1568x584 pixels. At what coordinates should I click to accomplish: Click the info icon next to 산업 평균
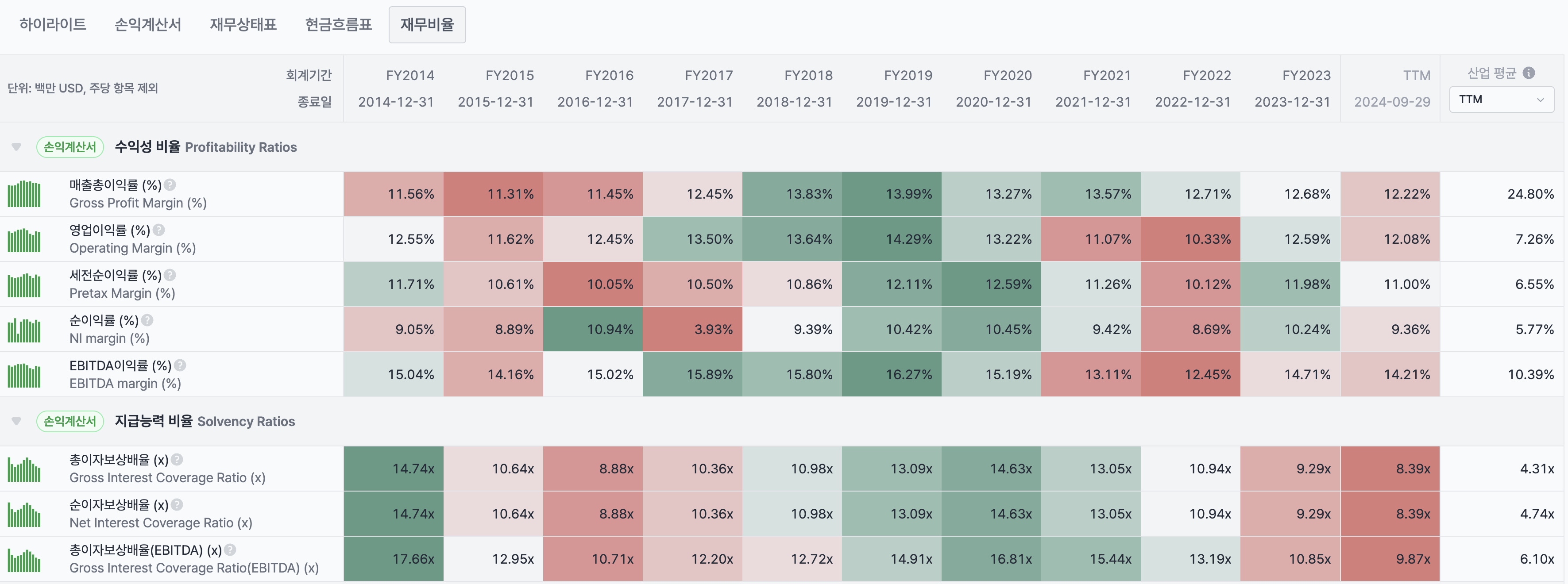(x=1529, y=73)
